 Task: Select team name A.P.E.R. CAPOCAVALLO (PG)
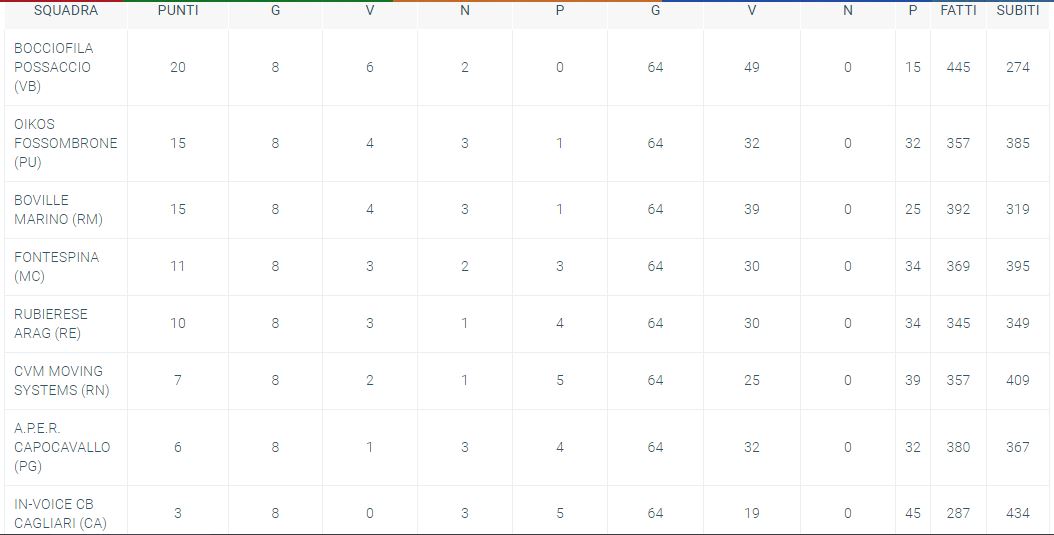[x=62, y=447]
